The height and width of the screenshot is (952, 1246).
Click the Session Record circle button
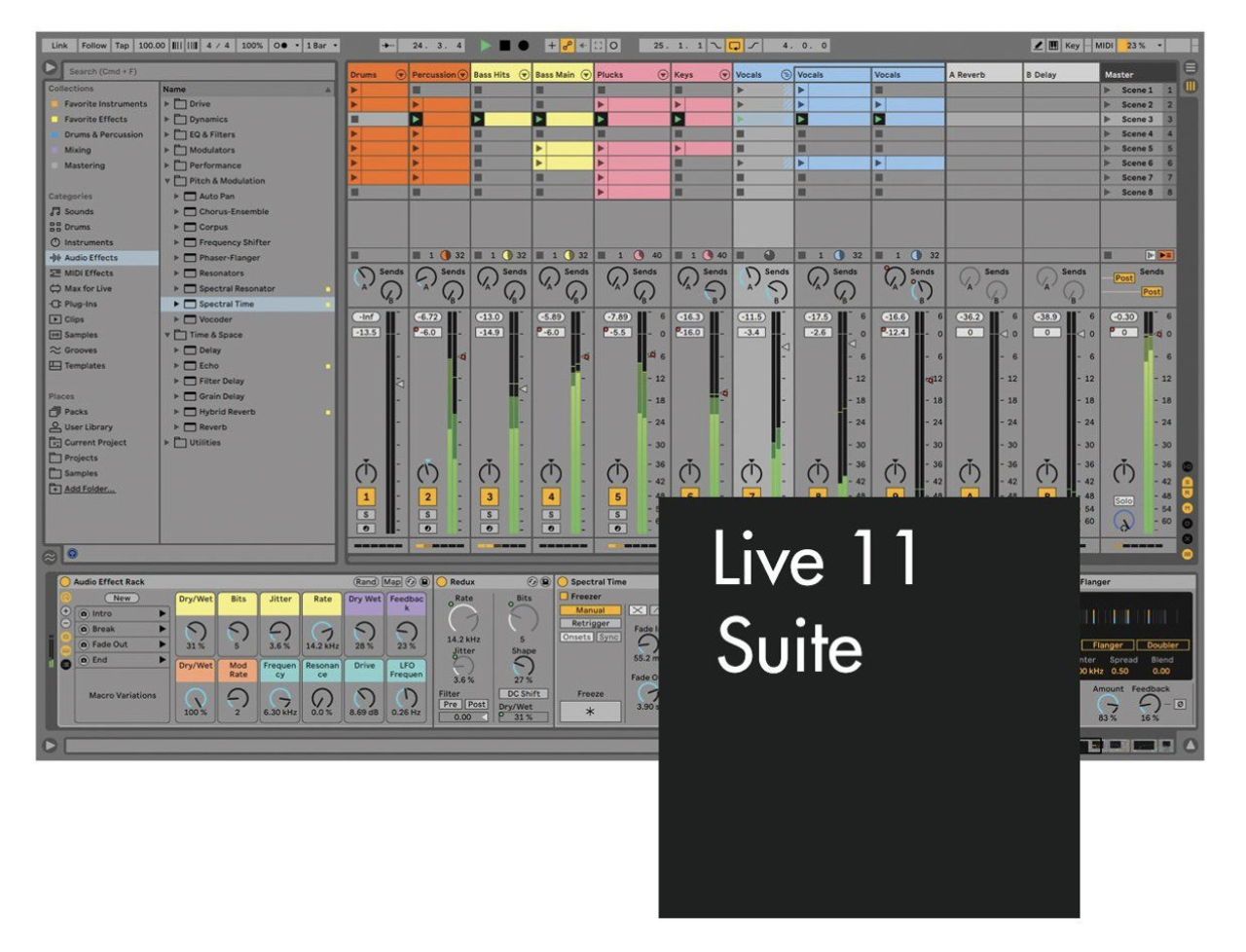point(613,45)
